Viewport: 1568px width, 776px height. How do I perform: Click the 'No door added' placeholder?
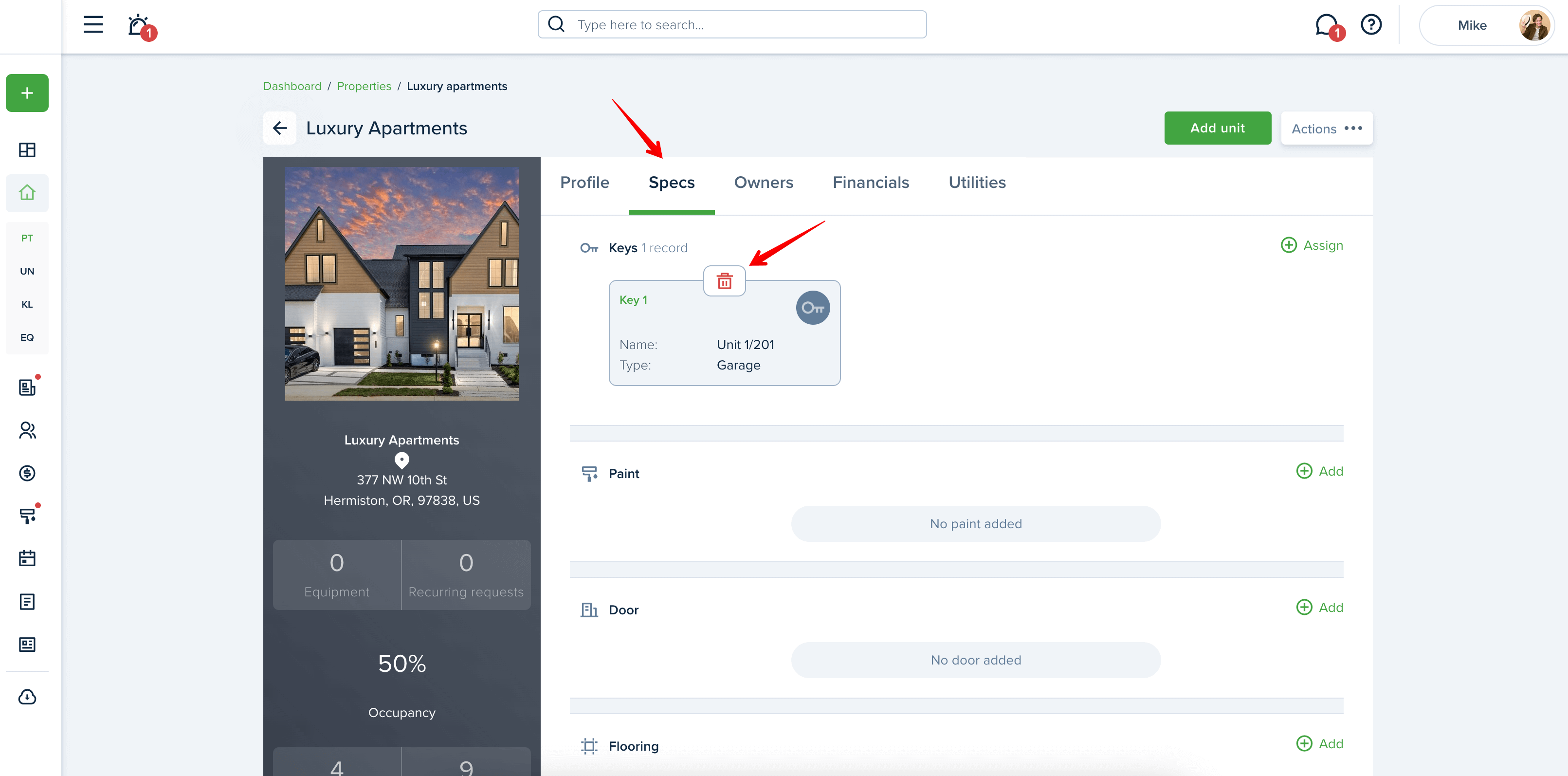pos(976,661)
